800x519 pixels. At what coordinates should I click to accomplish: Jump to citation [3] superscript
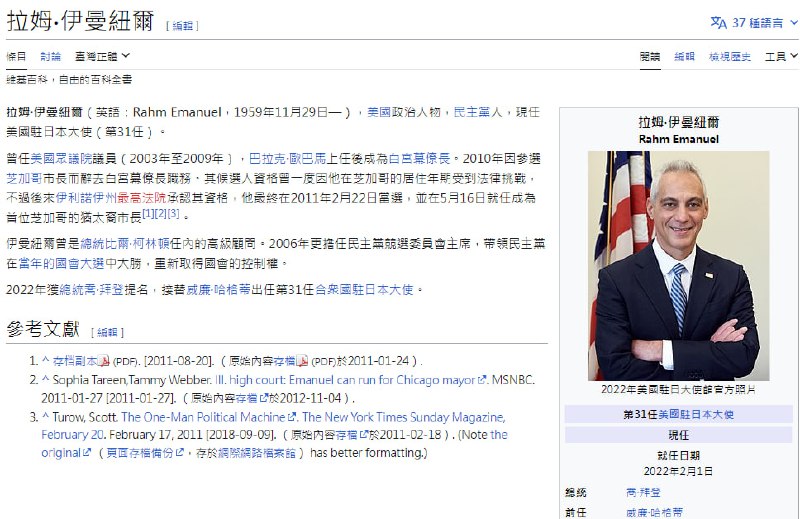173,213
